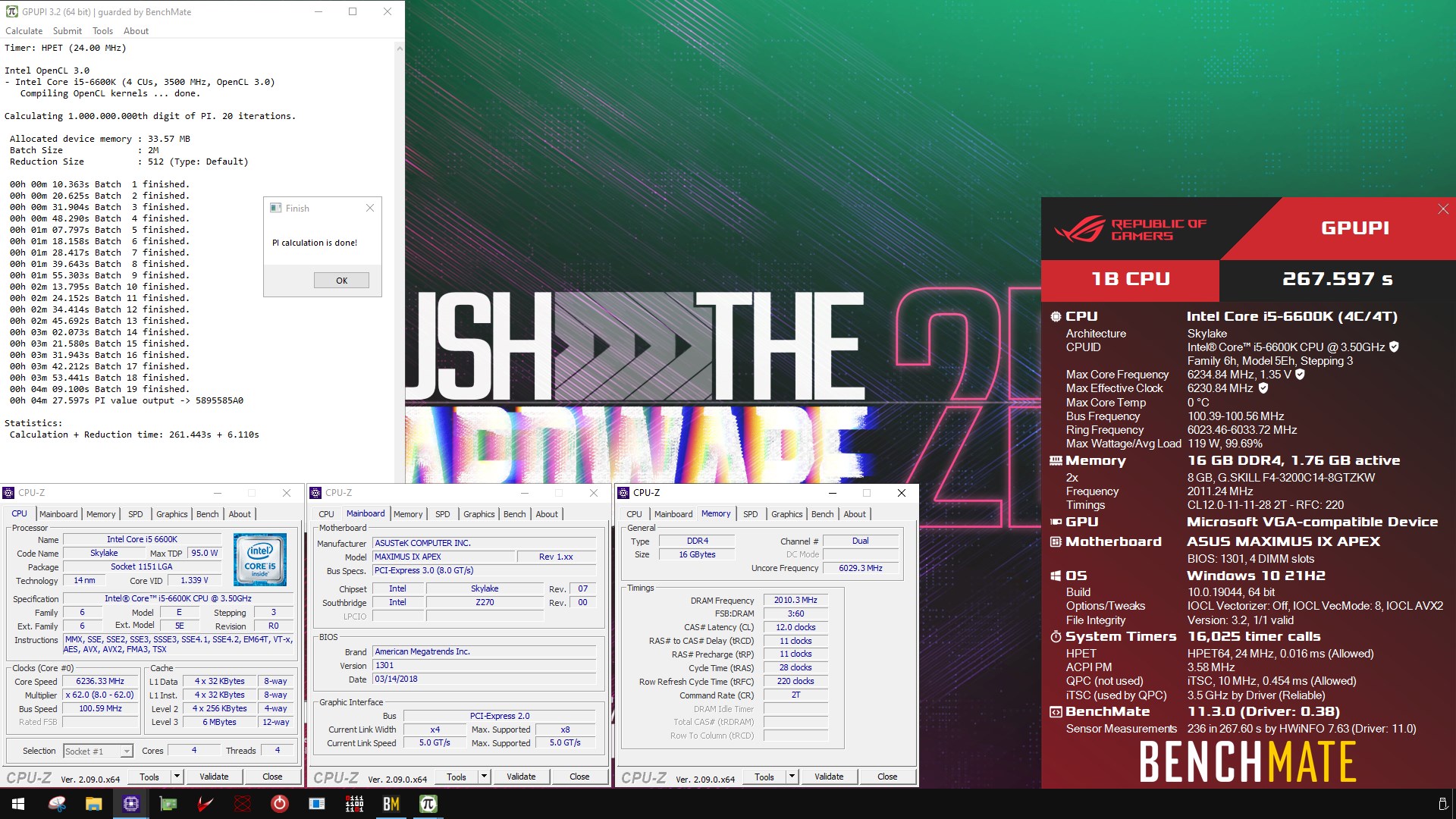Switch to GPUPI via green pi taskbar icon
The height and width of the screenshot is (819, 1456).
pos(428,804)
